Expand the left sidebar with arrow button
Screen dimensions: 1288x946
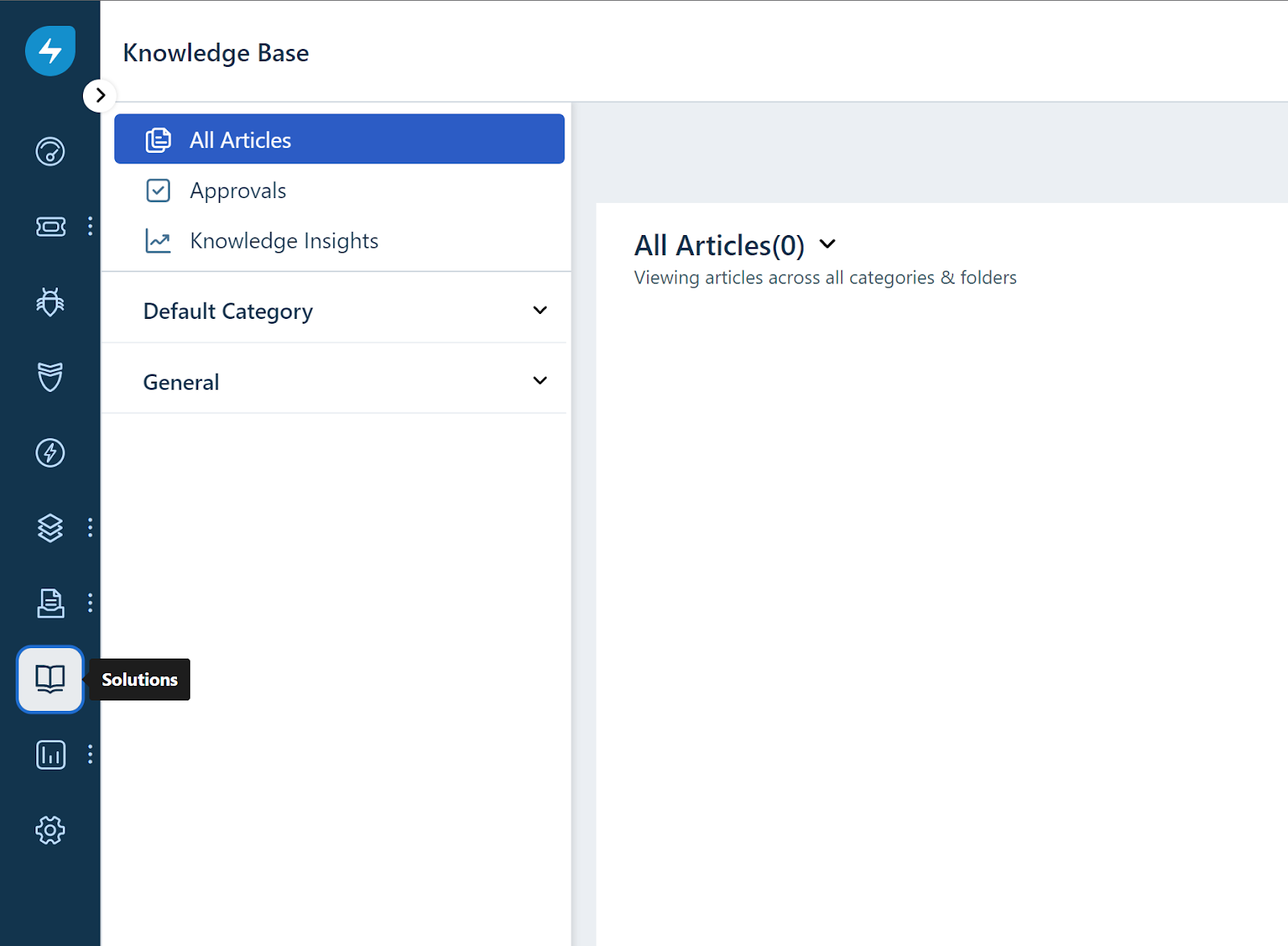pos(100,96)
